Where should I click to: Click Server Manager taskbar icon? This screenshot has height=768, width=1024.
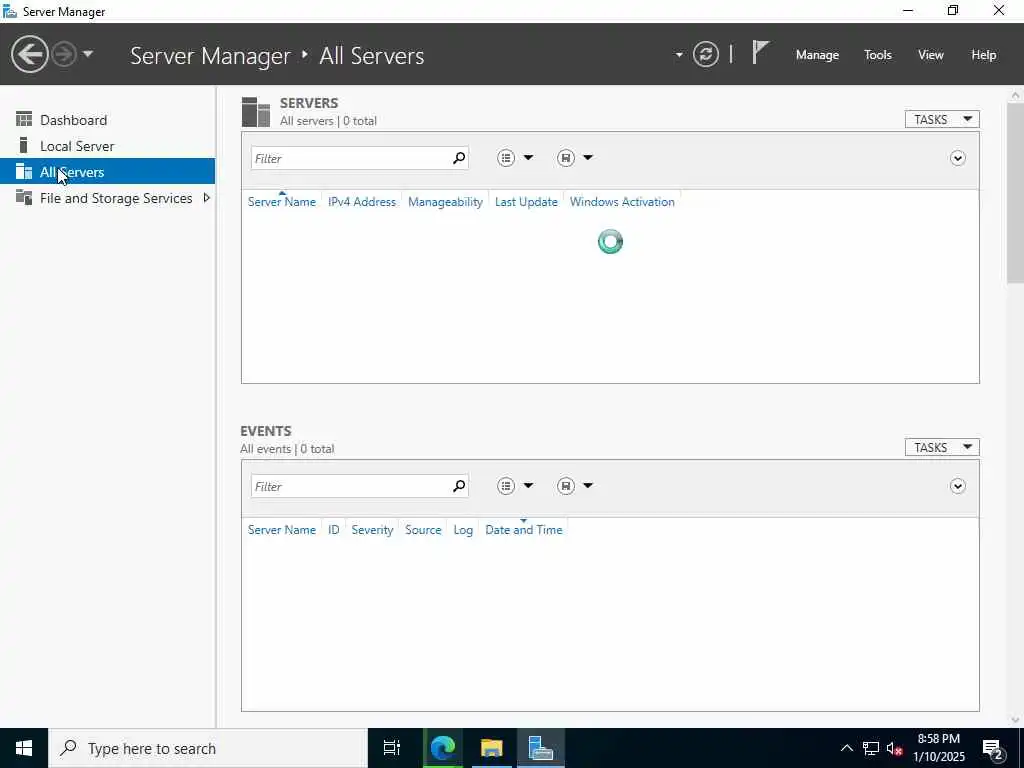pyautogui.click(x=541, y=748)
